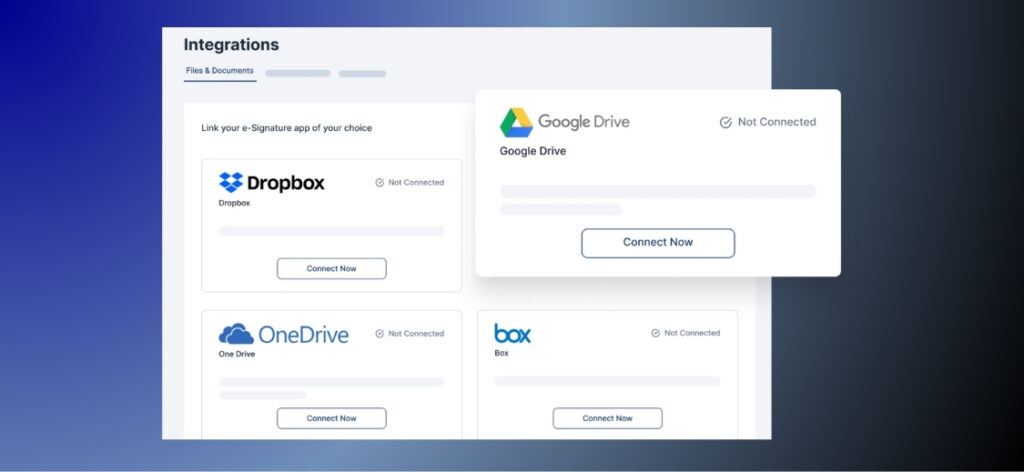The image size is (1024, 472).
Task: Click the 'One Drive' name label
Action: coord(235,354)
